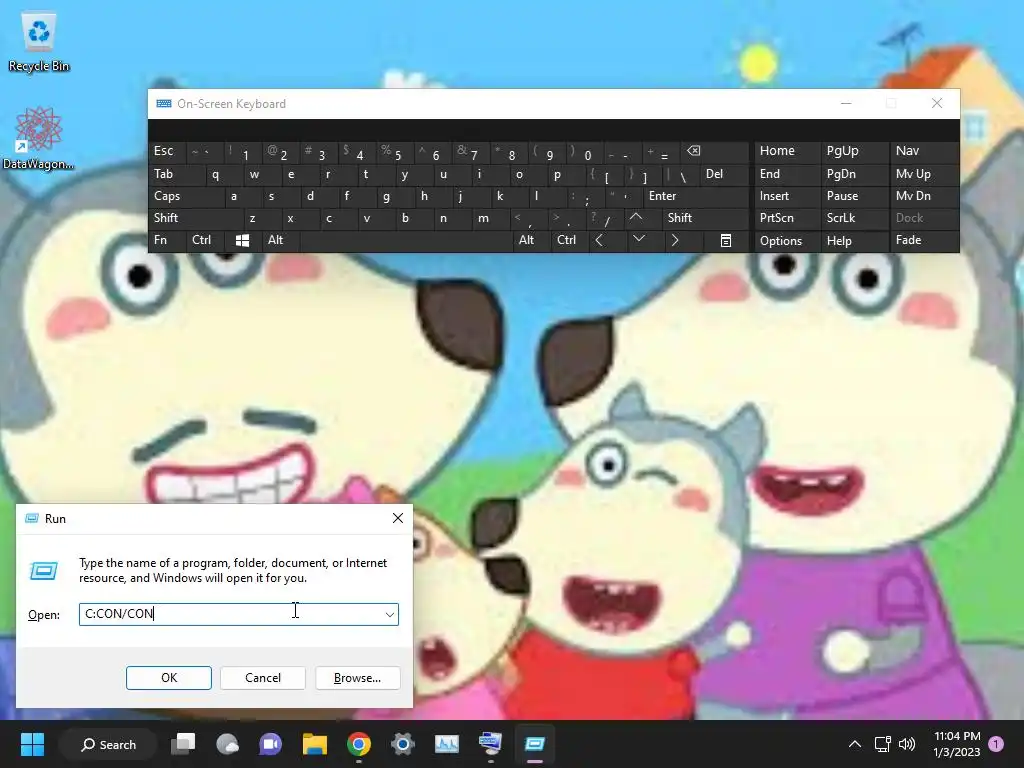Open the notification badge in system tray
The width and height of the screenshot is (1024, 768).
click(996, 744)
